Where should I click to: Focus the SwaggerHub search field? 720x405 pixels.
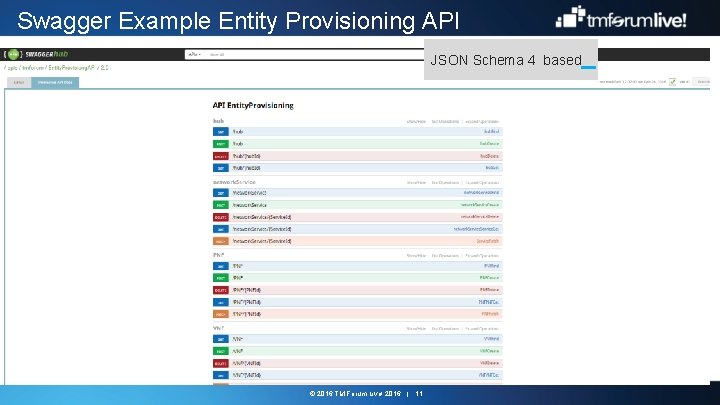(x=315, y=55)
